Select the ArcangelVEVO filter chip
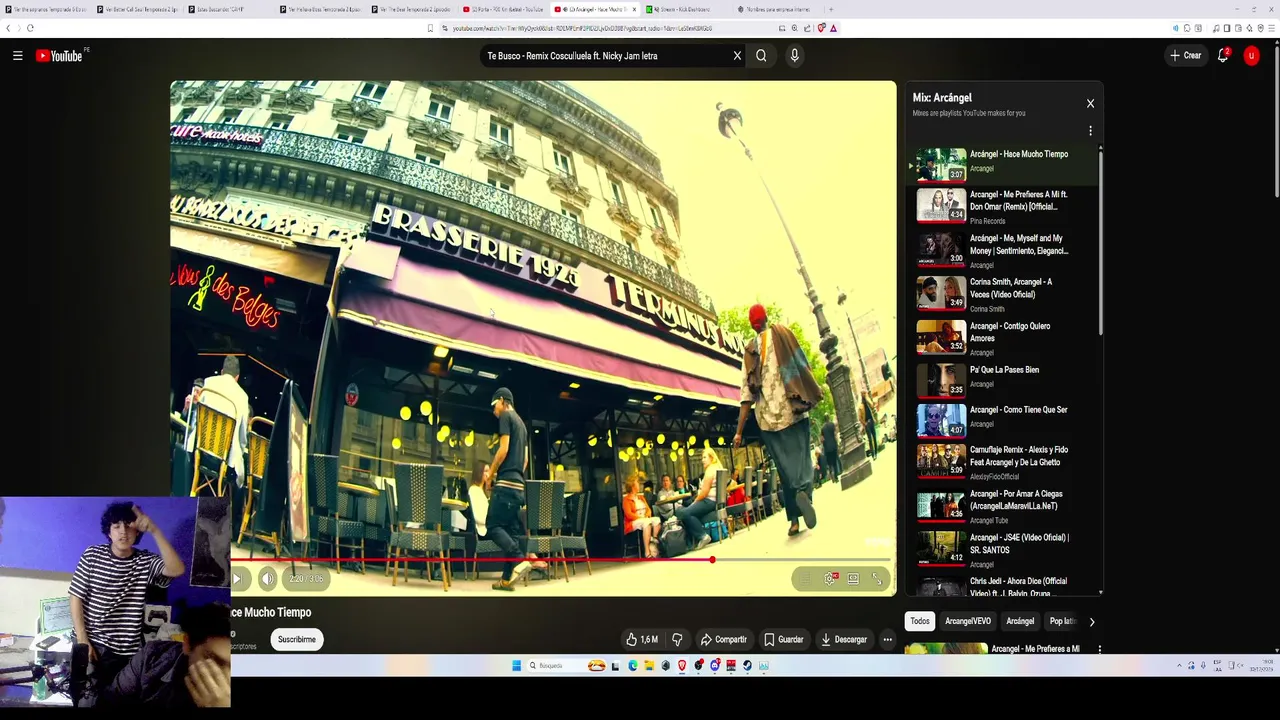Image resolution: width=1280 pixels, height=720 pixels. pos(968,621)
